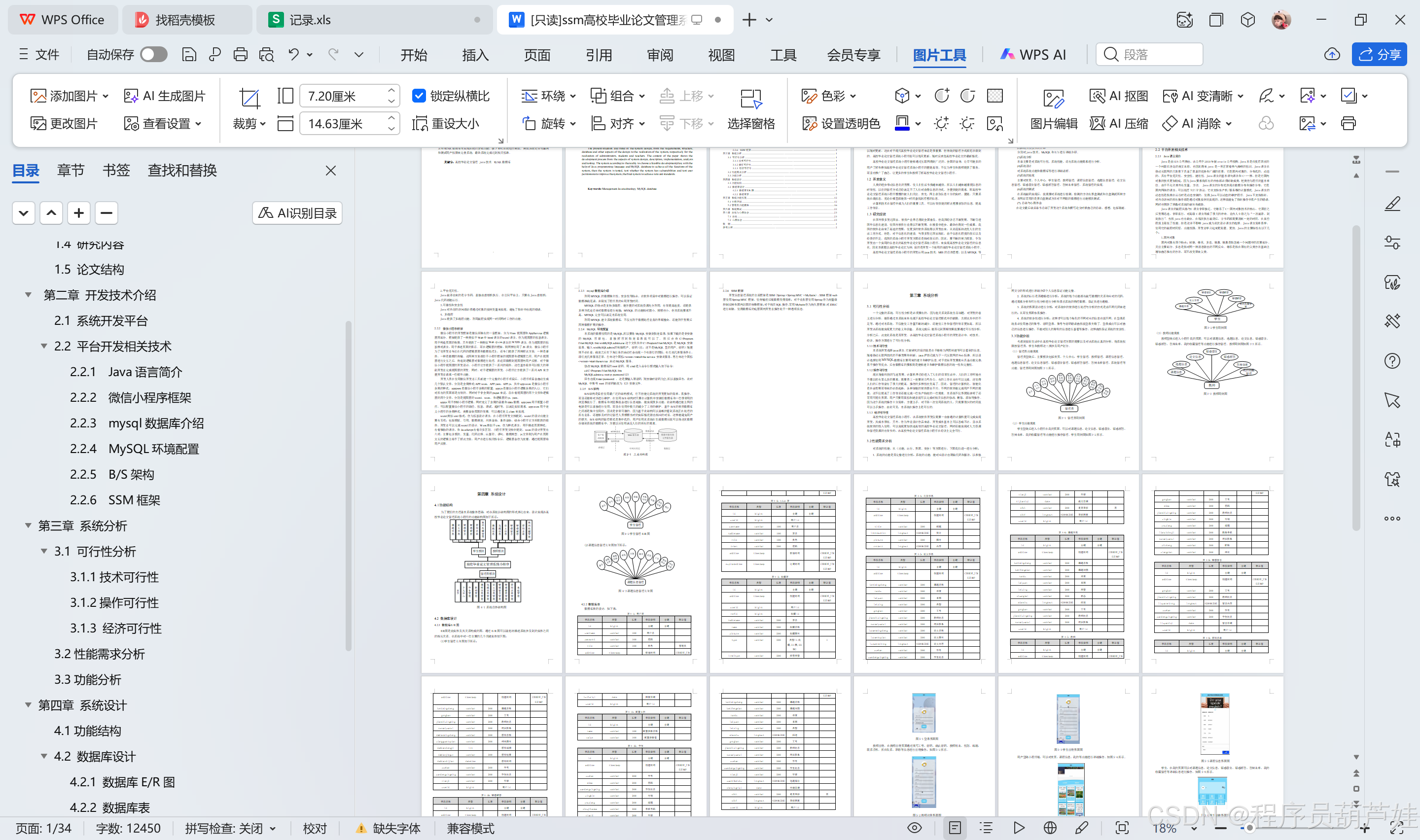Click the increase contrast circle icon
1420x840 pixels.
click(x=941, y=96)
